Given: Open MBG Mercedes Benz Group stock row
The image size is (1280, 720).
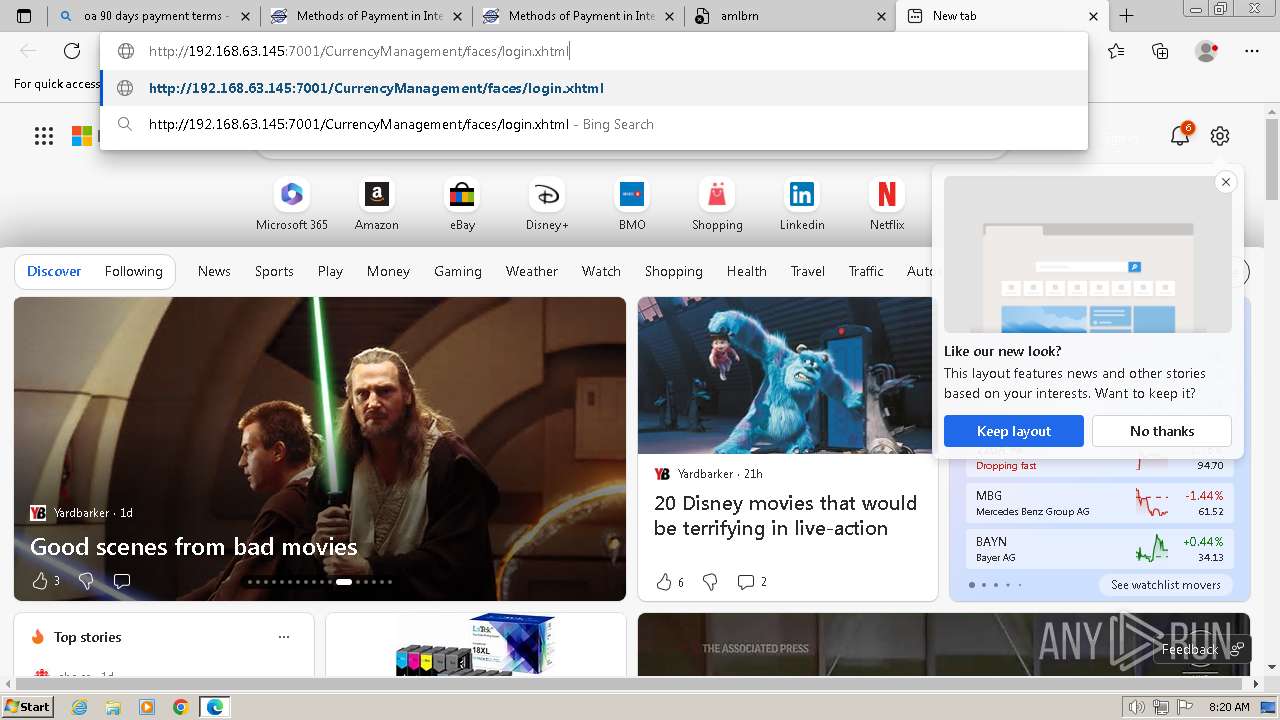Looking at the screenshot, I should 1100,503.
